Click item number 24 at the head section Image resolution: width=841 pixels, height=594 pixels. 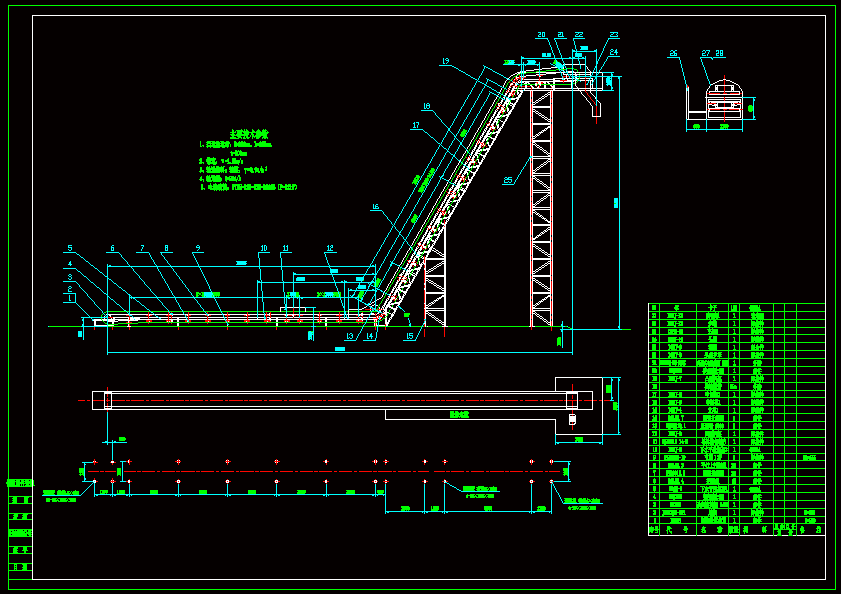coord(614,53)
